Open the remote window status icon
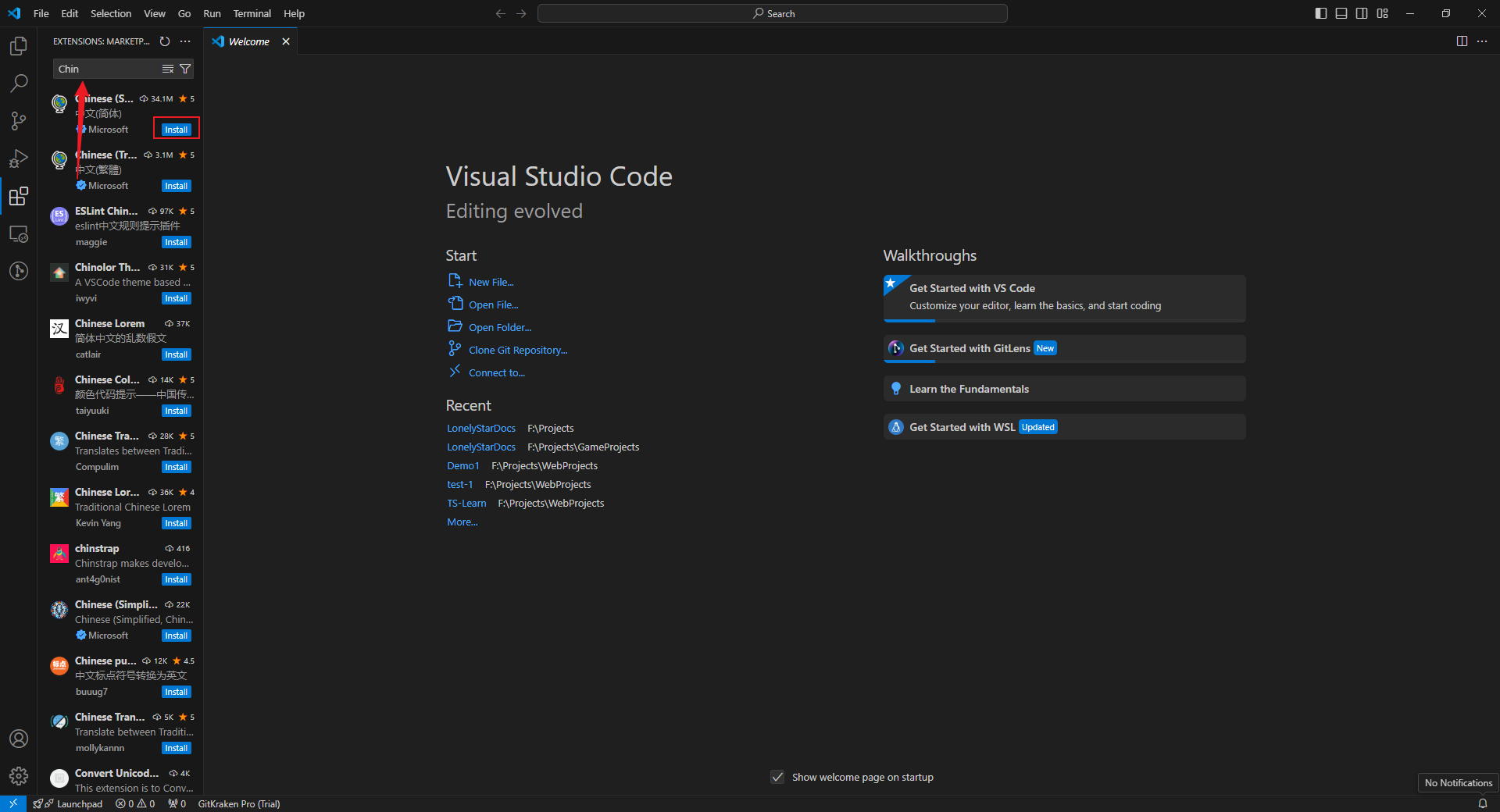The height and width of the screenshot is (812, 1500). tap(13, 803)
